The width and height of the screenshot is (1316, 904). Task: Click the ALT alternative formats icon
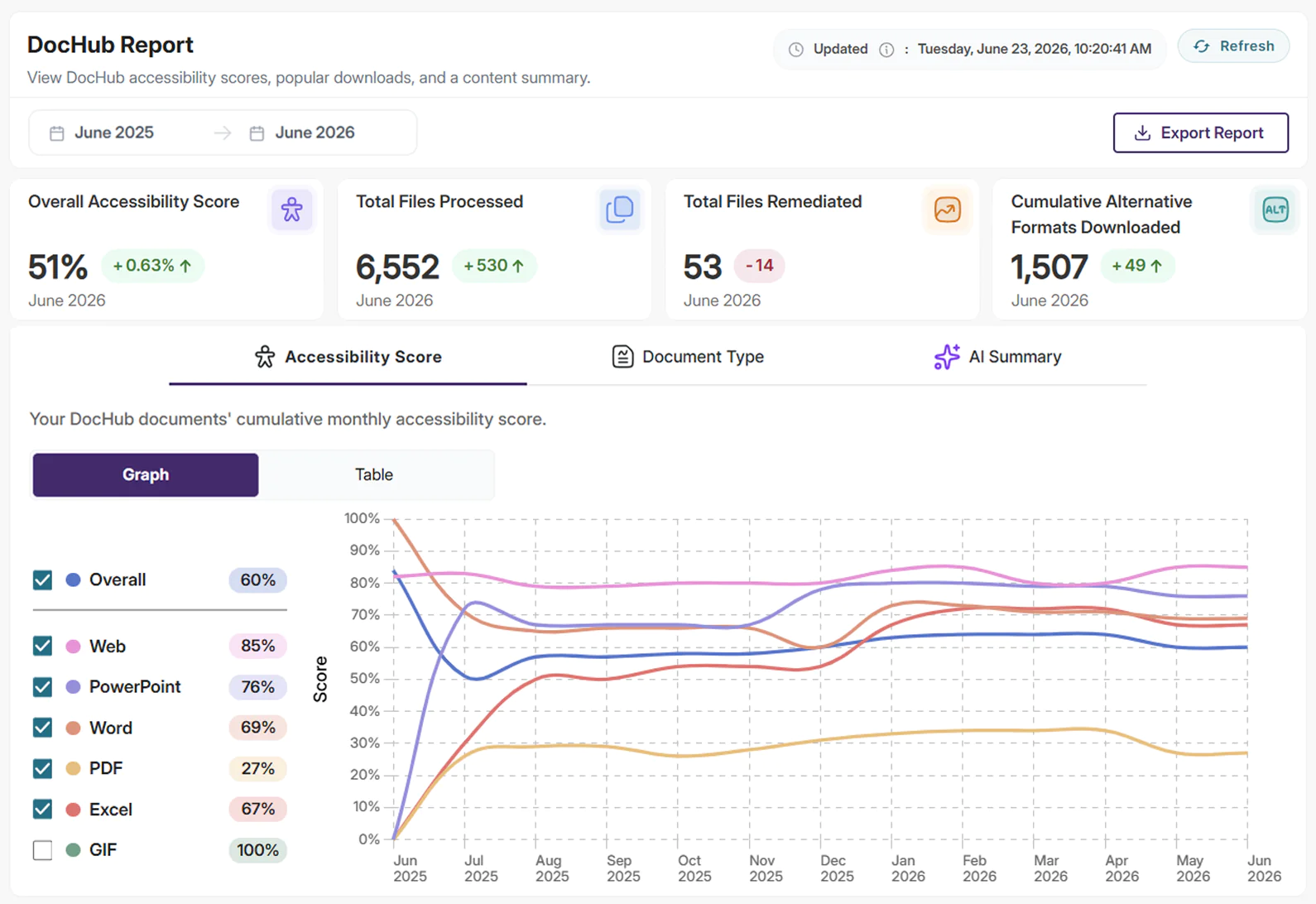pyautogui.click(x=1275, y=209)
